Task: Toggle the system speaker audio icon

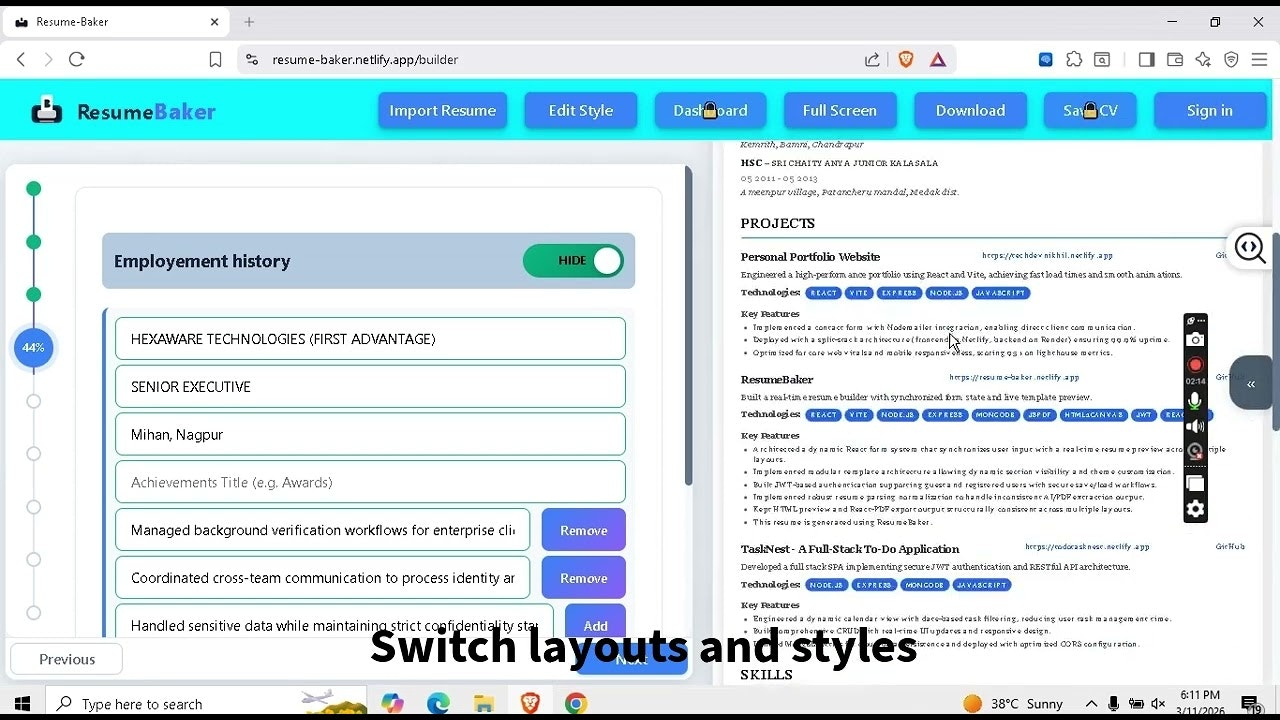Action: point(1195,427)
